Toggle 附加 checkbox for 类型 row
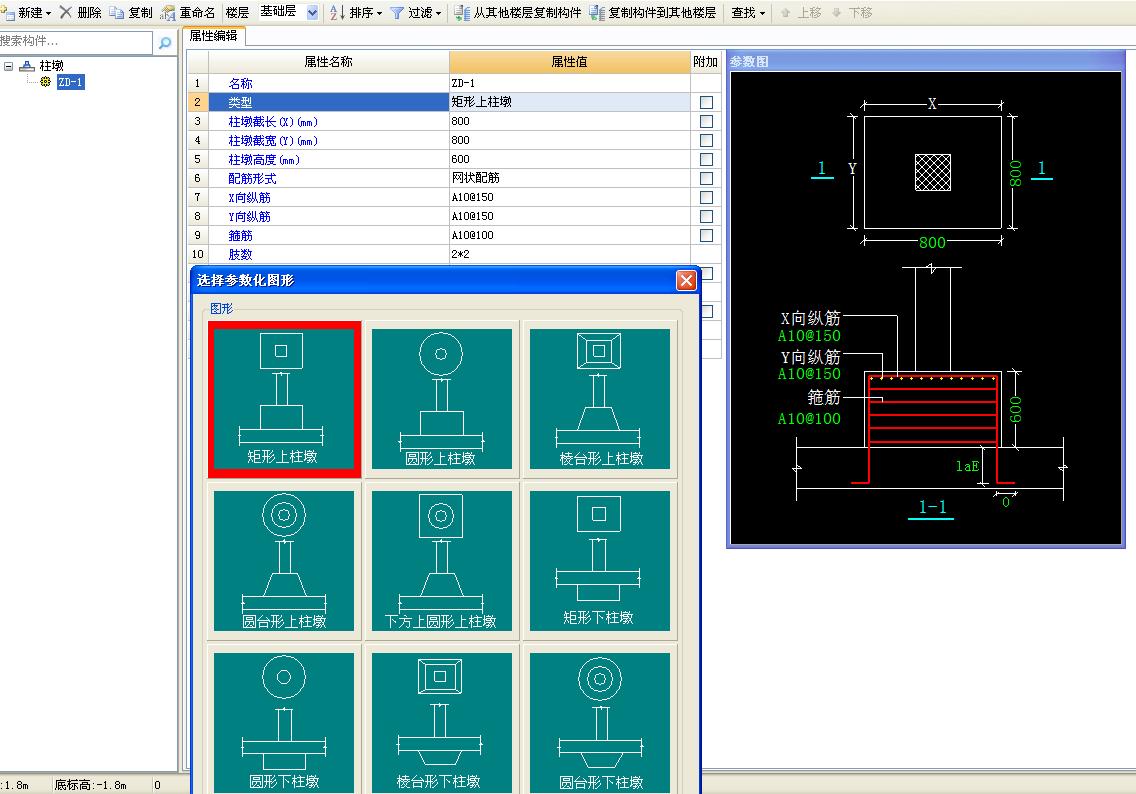 pos(706,103)
